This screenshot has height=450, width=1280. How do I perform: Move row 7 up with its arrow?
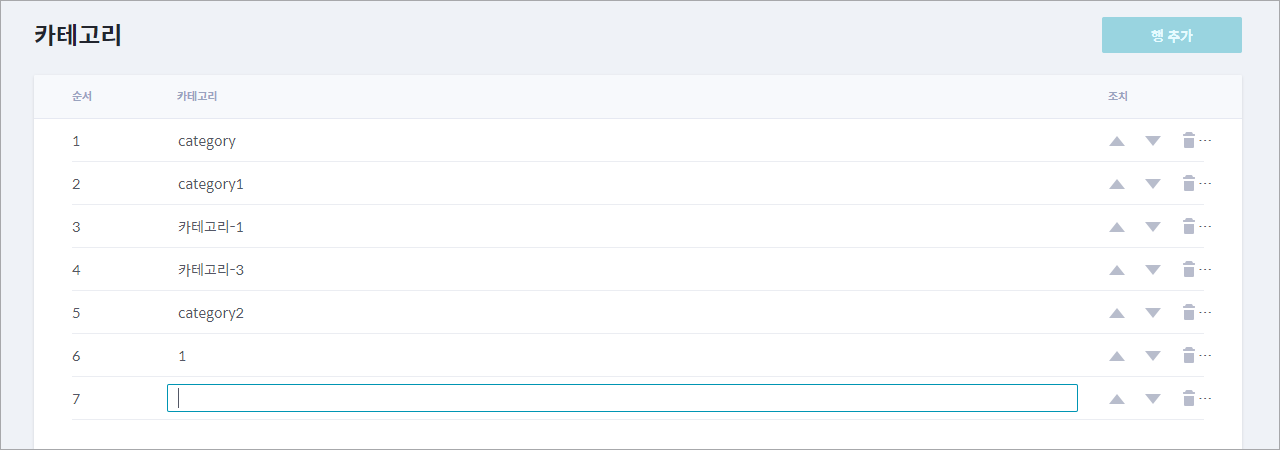tap(1117, 399)
